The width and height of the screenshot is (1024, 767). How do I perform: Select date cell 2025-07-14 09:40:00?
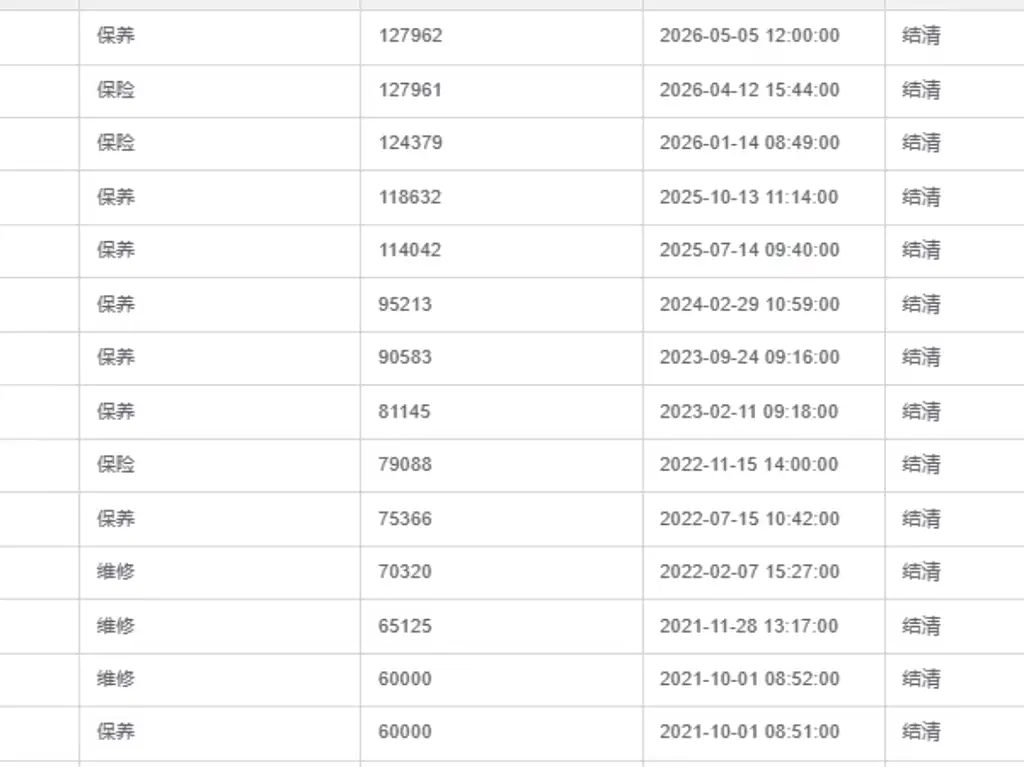(749, 250)
